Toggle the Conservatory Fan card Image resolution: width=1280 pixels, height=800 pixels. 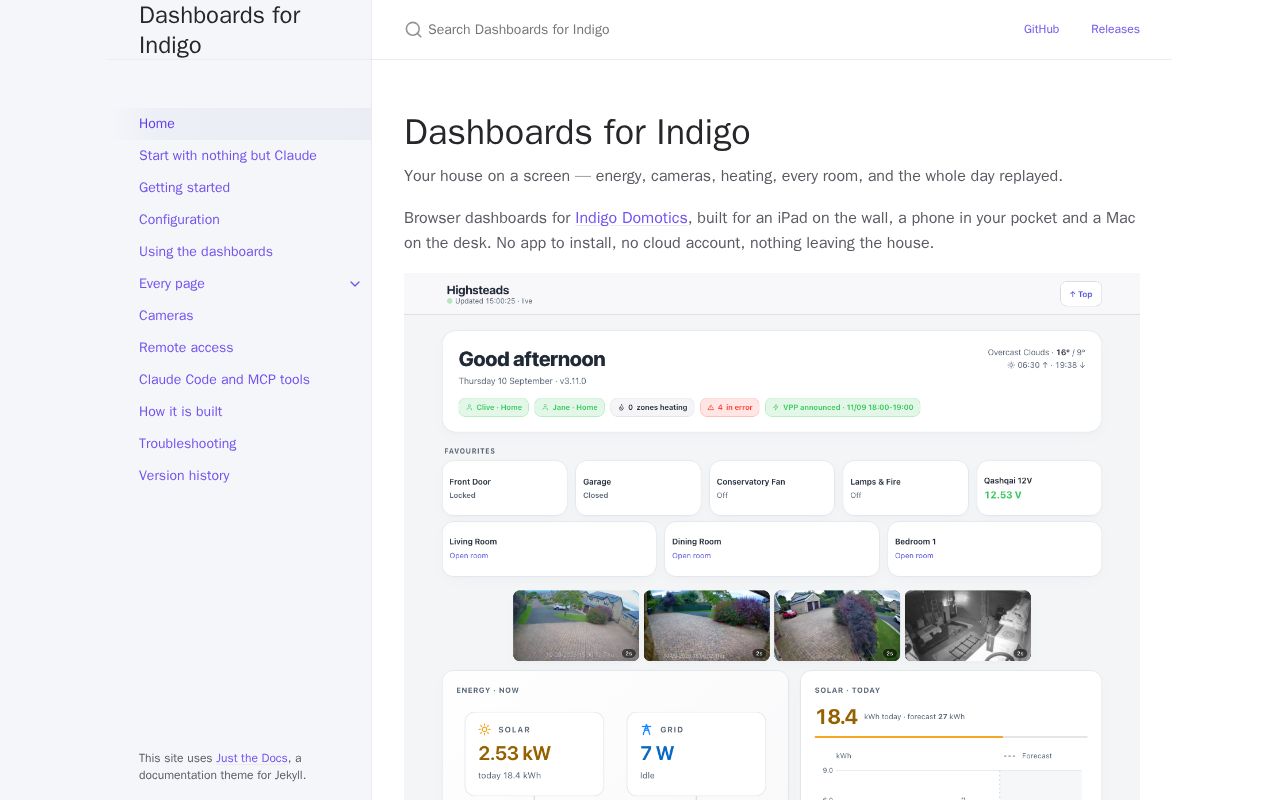[771, 488]
